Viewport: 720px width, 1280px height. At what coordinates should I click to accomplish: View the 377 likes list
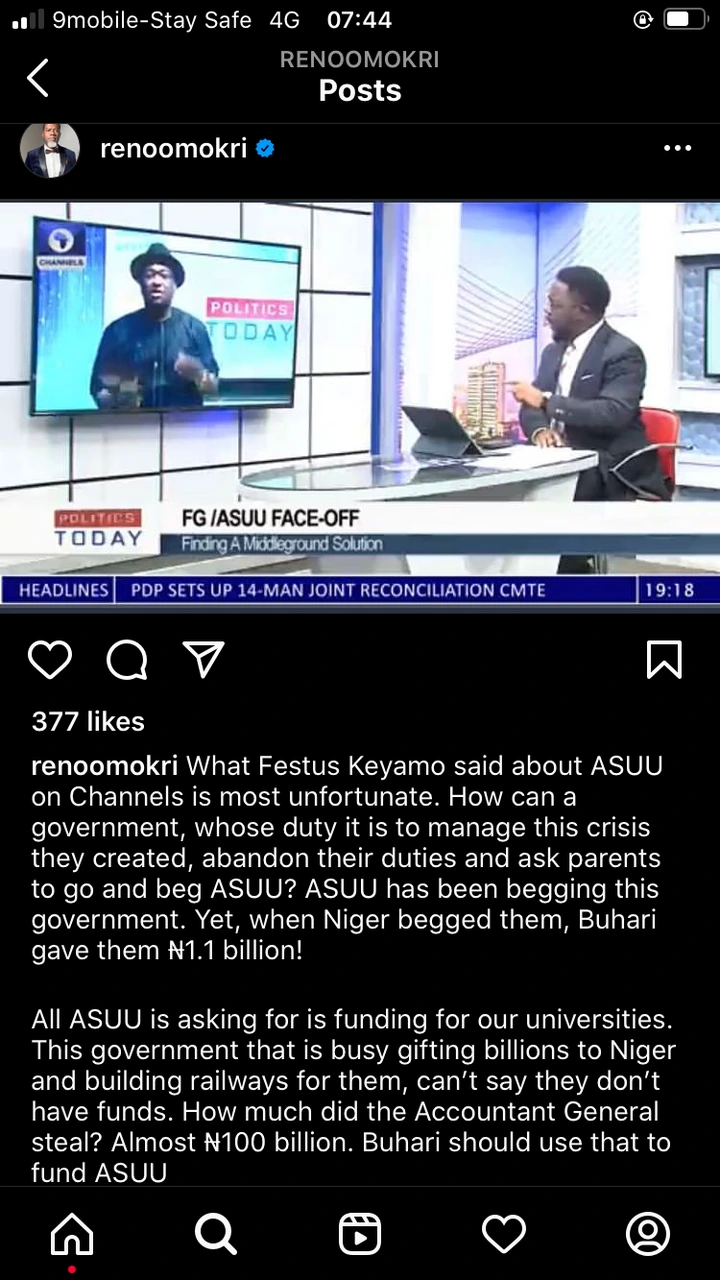click(88, 721)
